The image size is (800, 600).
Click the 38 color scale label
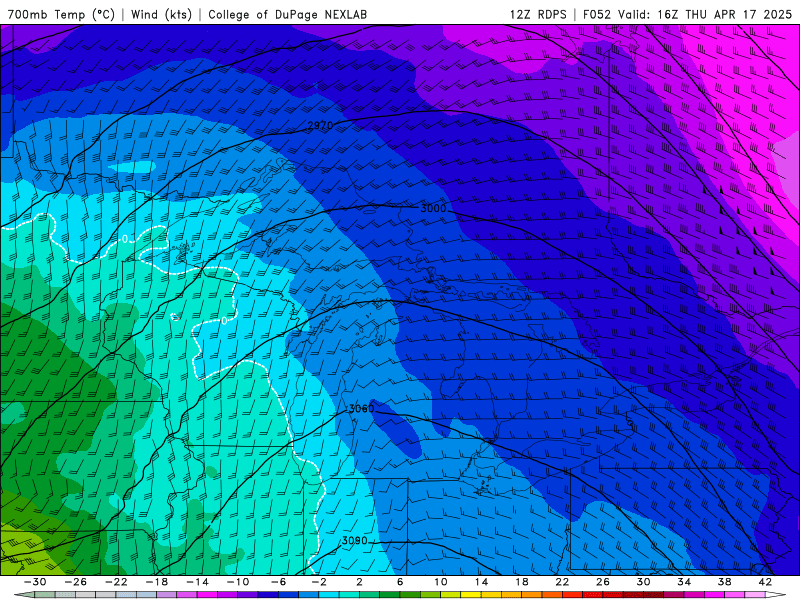[724, 582]
